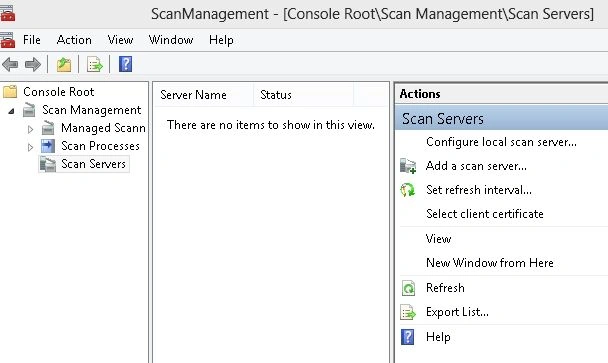Collapse the Scan Management tree node

[x=11, y=111]
